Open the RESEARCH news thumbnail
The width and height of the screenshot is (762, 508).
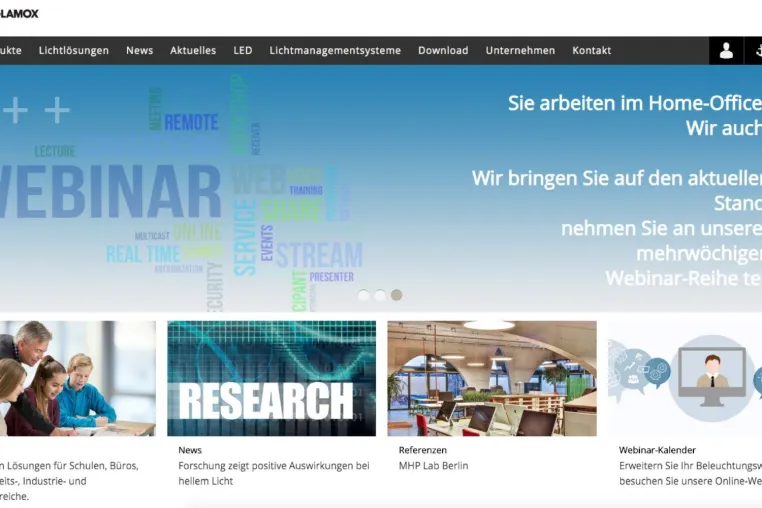tap(272, 378)
